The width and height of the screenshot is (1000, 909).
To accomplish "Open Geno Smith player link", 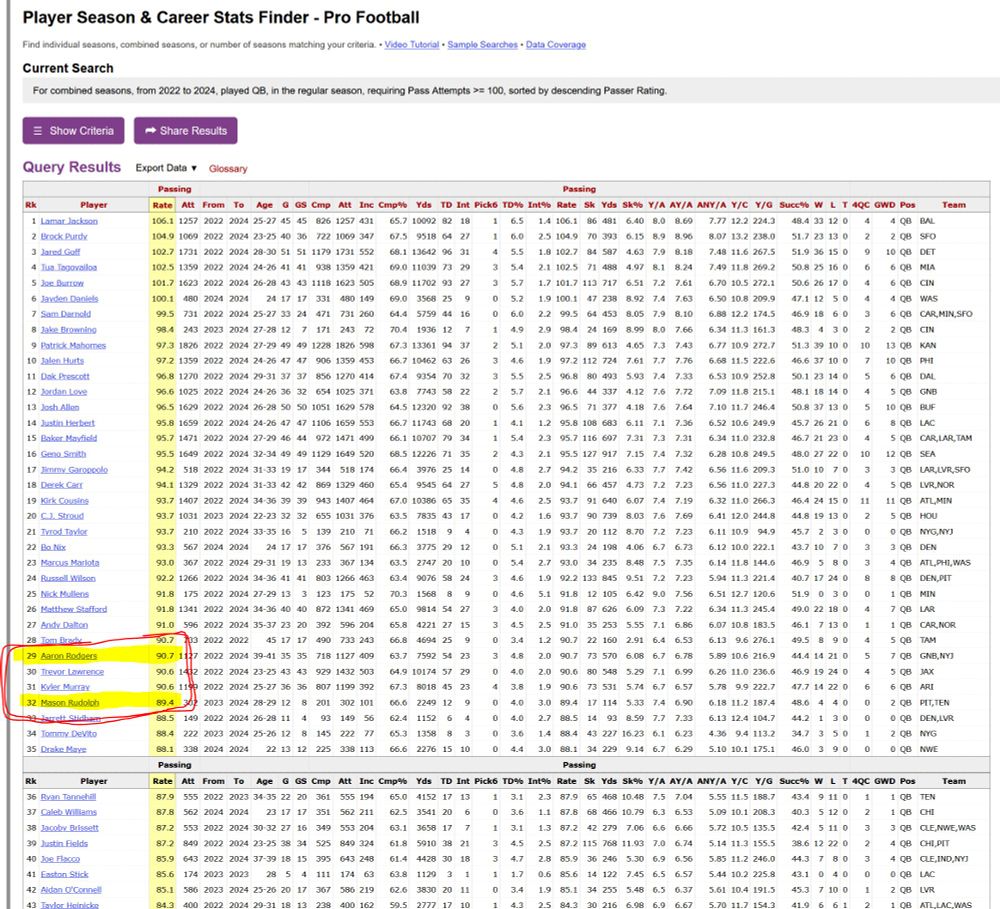I will click(63, 454).
